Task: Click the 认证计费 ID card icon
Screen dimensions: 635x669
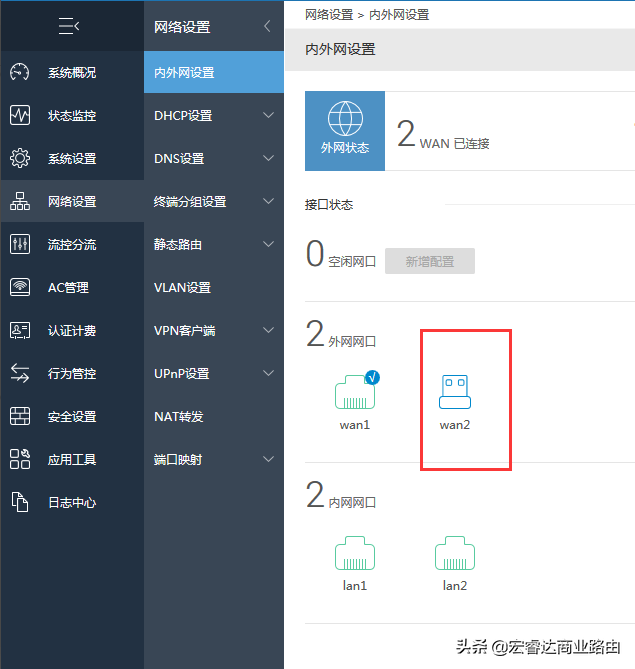Action: [20, 330]
